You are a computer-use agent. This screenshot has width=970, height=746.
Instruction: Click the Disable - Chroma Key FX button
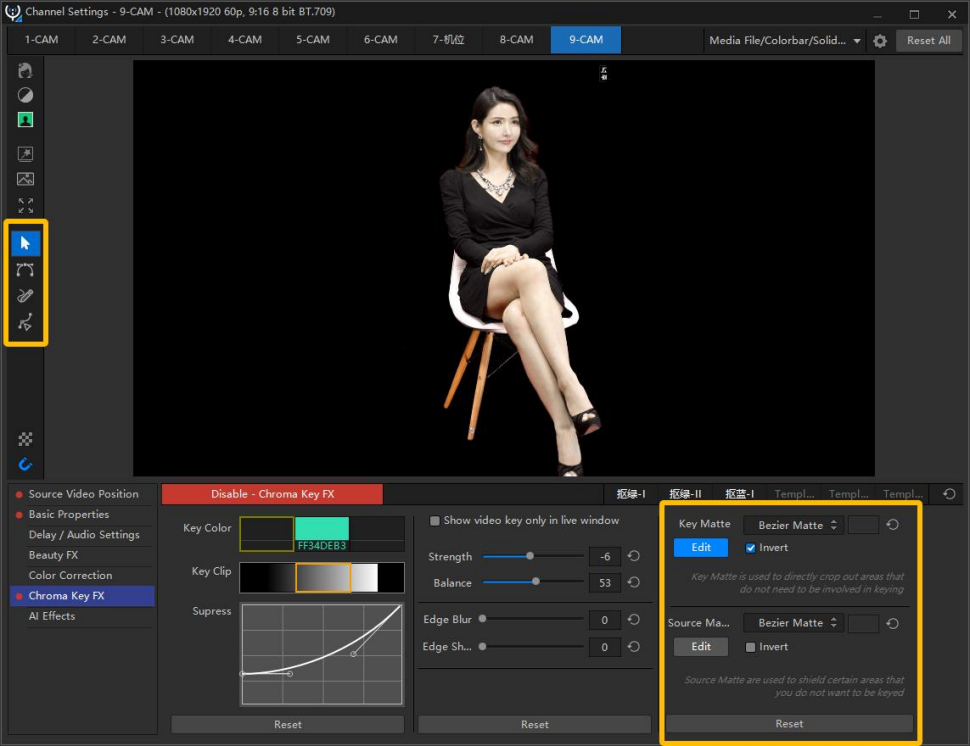(272, 494)
